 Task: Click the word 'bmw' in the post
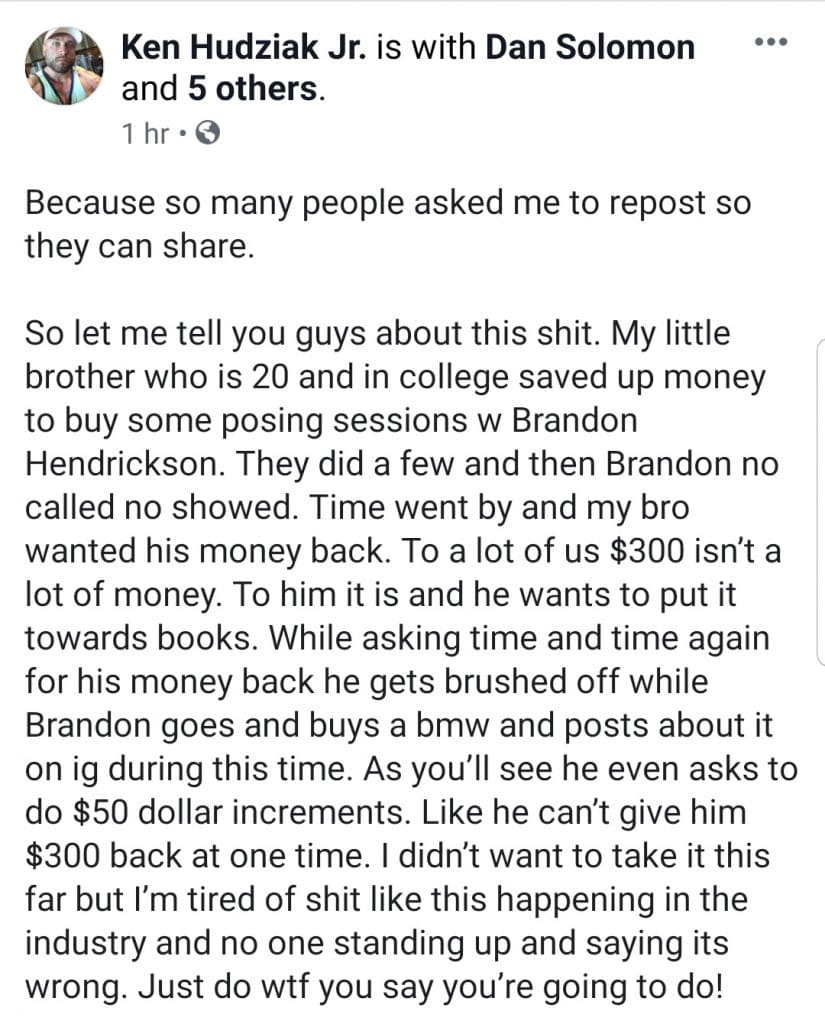[447, 726]
